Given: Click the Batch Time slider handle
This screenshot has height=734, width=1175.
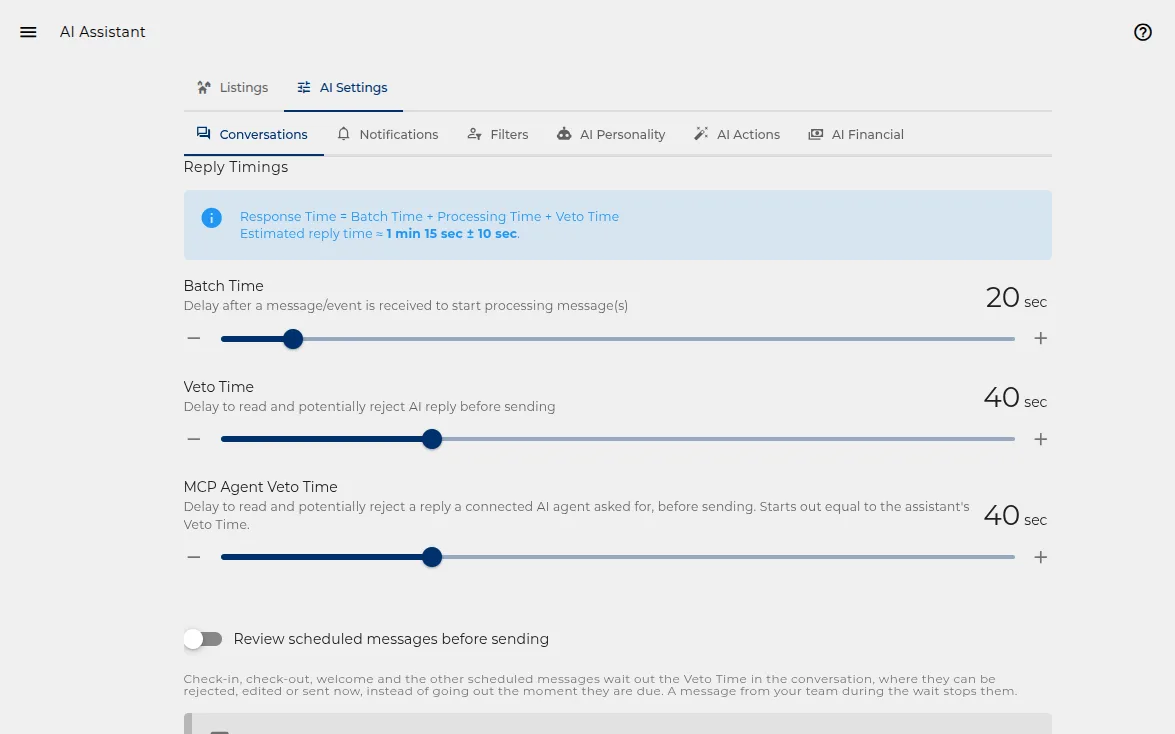Looking at the screenshot, I should coord(293,339).
